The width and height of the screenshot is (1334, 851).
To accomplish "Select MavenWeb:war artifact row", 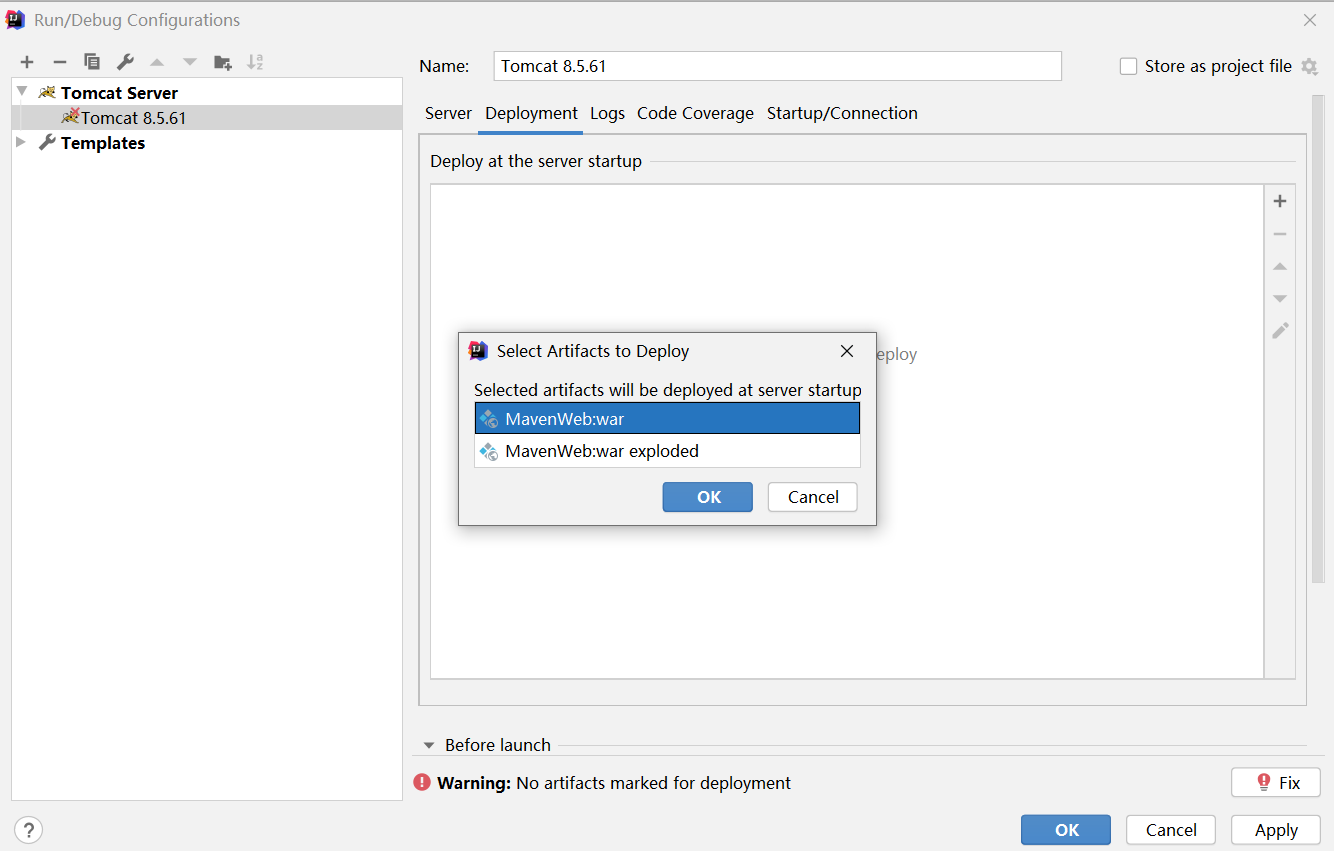I will coord(667,419).
